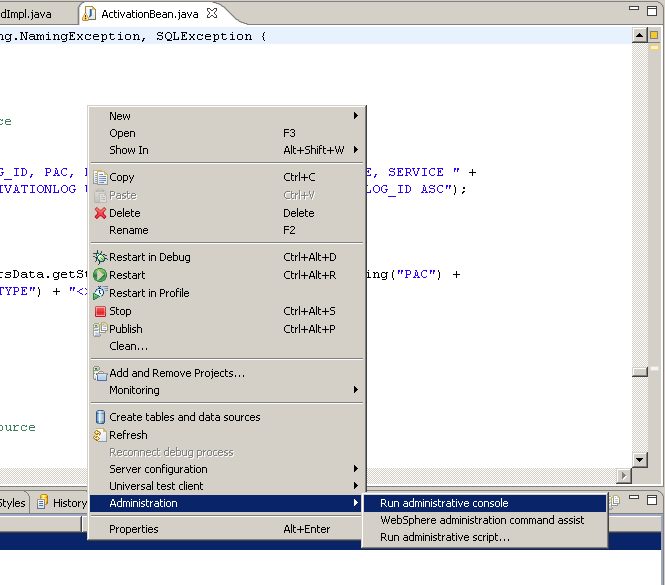Screen dimensions: 665x585
Task: Click the Add and Remove Projects icon
Action: [x=100, y=373]
